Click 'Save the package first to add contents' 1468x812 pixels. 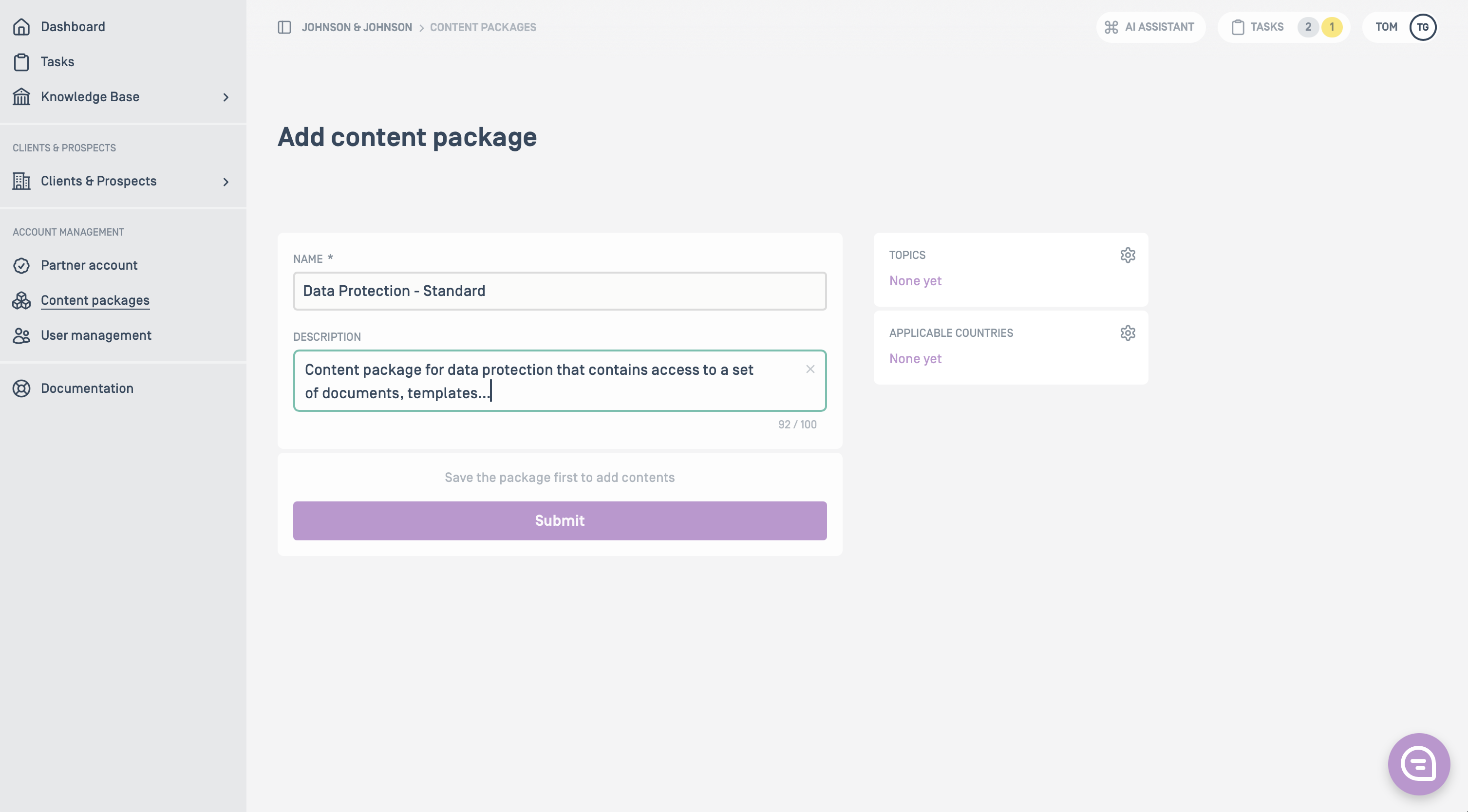point(560,478)
